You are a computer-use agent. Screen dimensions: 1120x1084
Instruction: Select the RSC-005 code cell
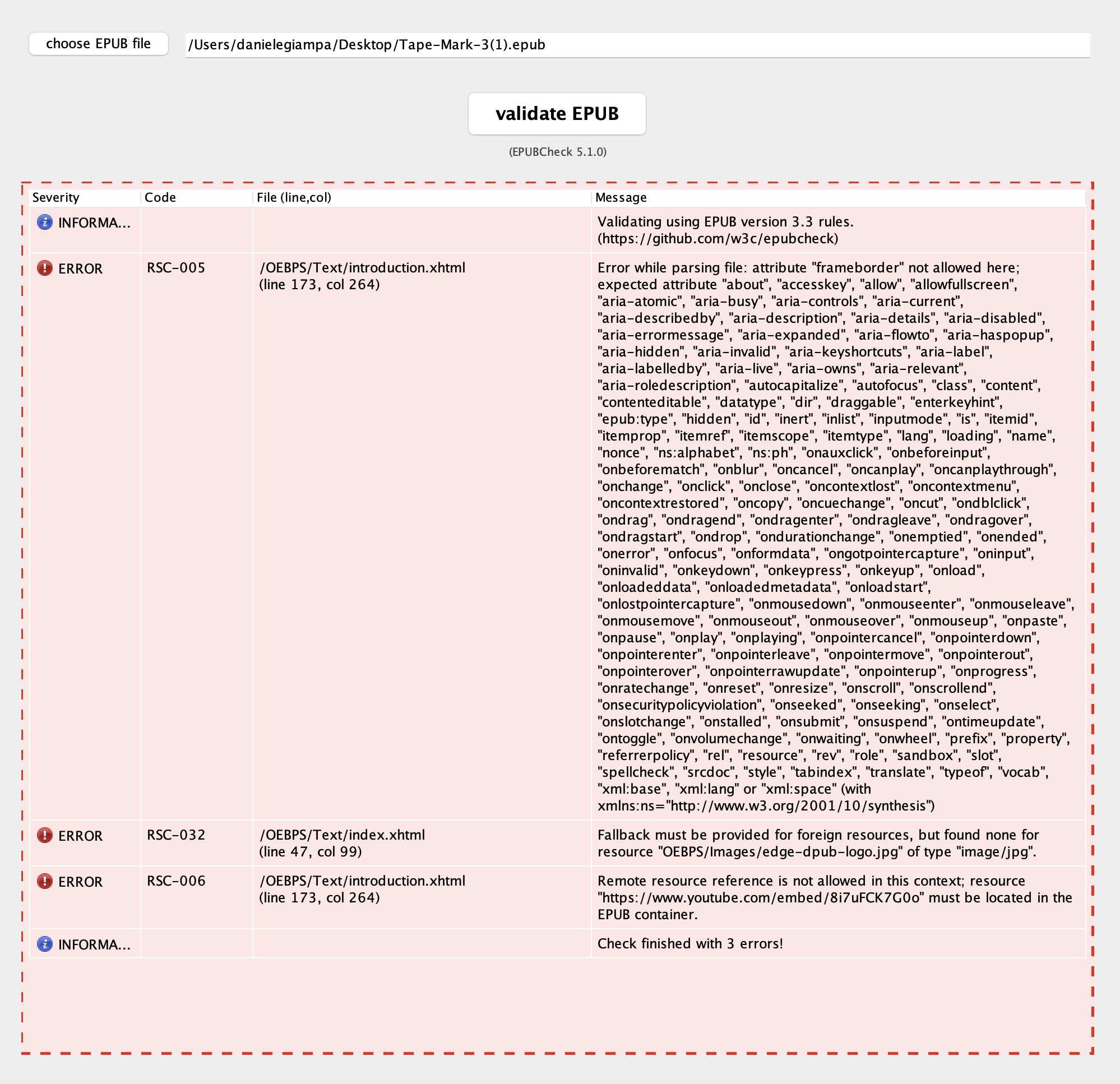coord(176,268)
